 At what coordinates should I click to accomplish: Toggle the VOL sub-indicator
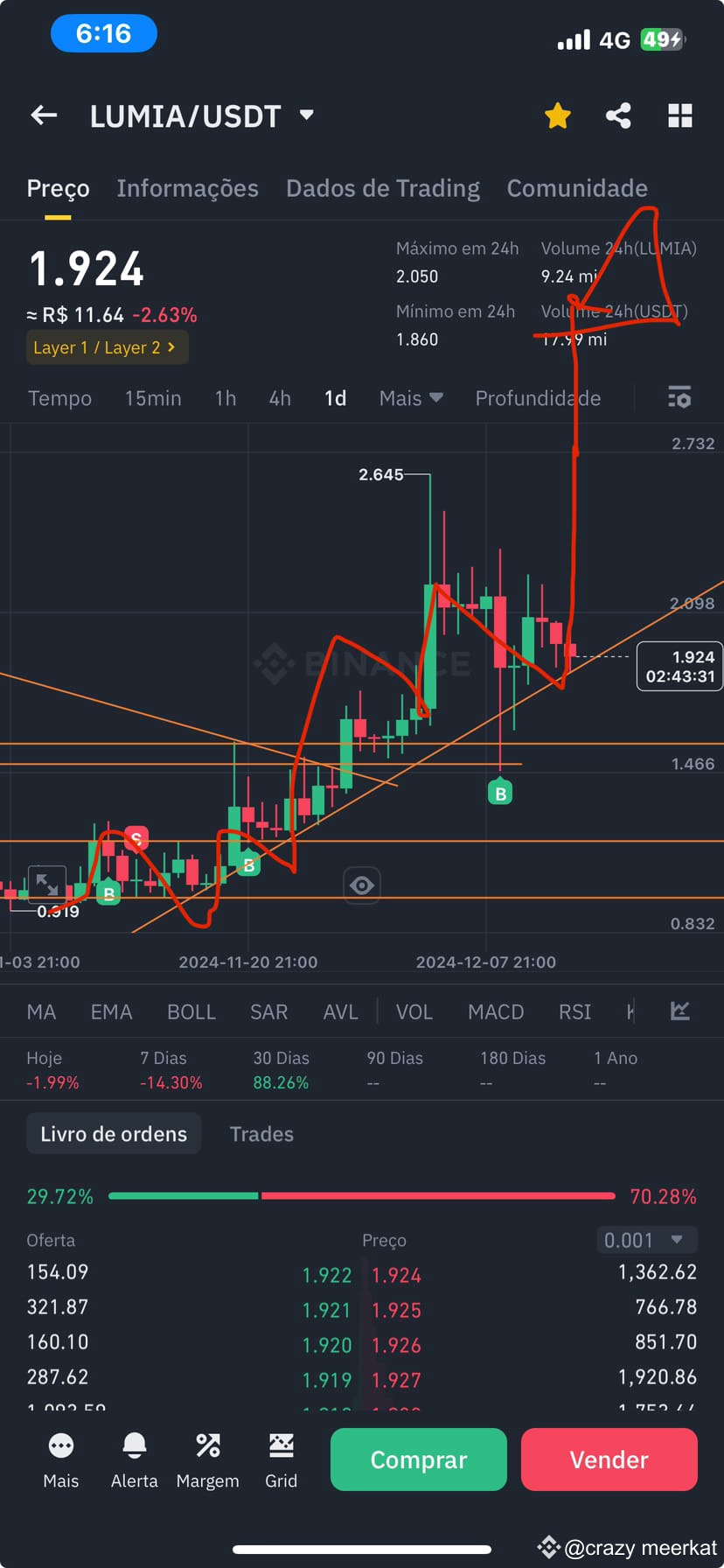coord(414,1011)
